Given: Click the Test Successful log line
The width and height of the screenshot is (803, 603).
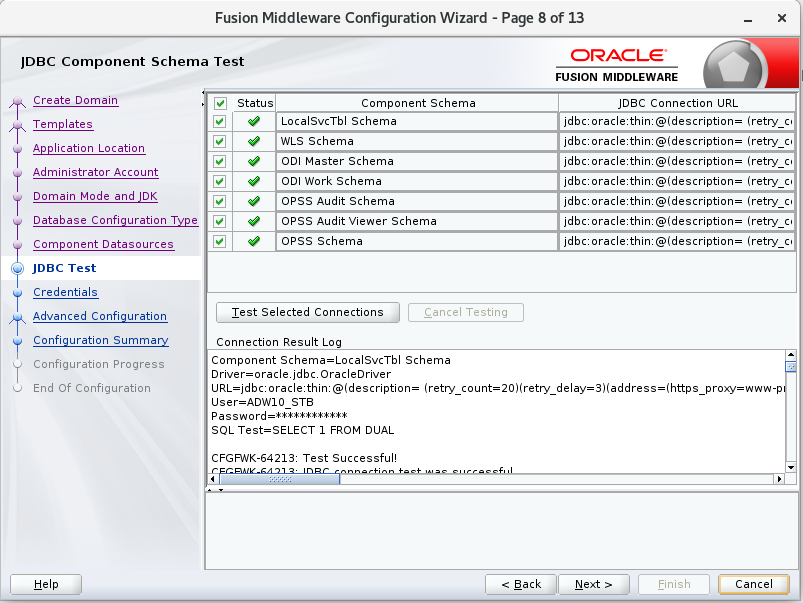Looking at the screenshot, I should tap(304, 459).
